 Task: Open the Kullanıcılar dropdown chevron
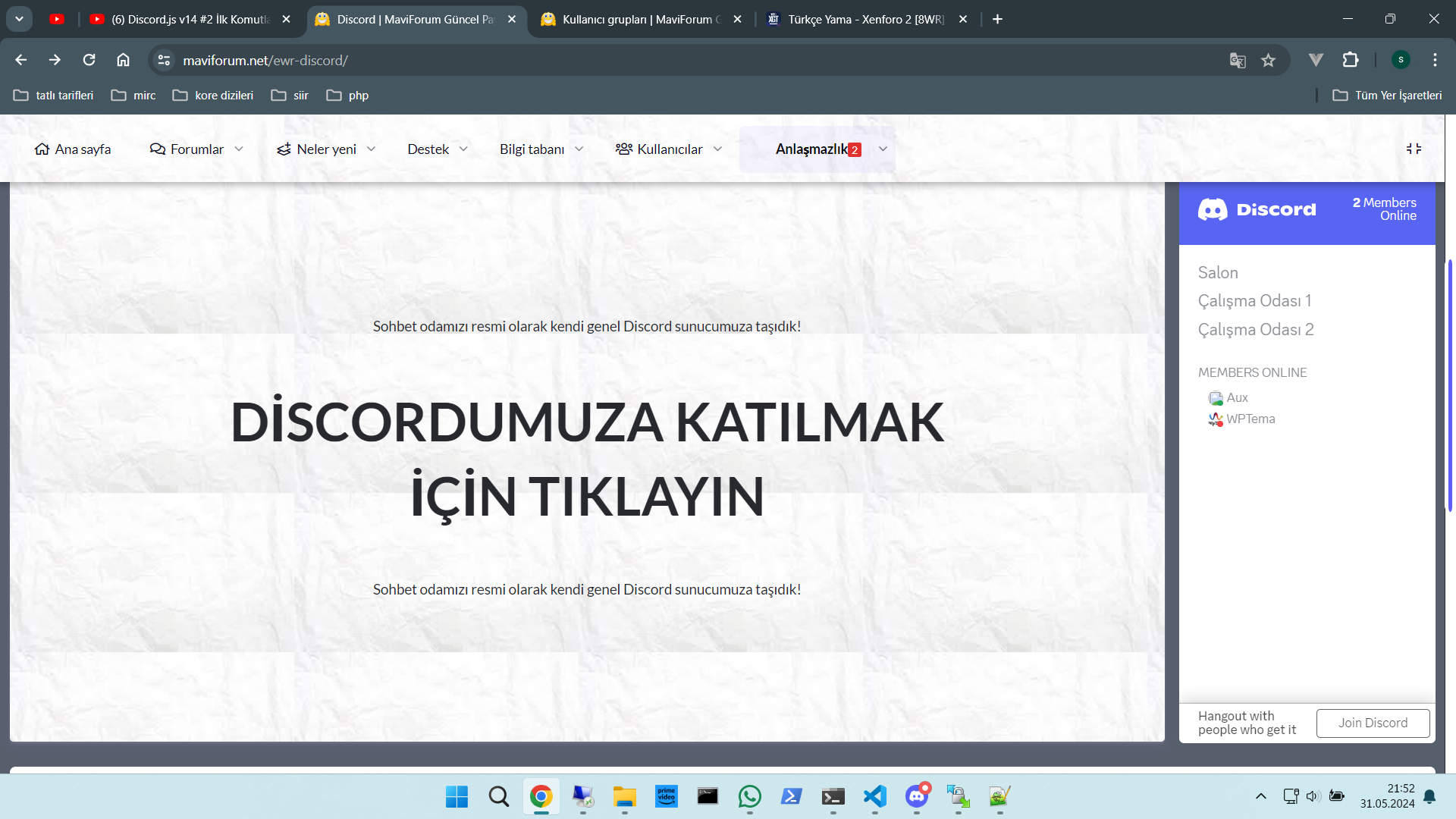tap(717, 149)
